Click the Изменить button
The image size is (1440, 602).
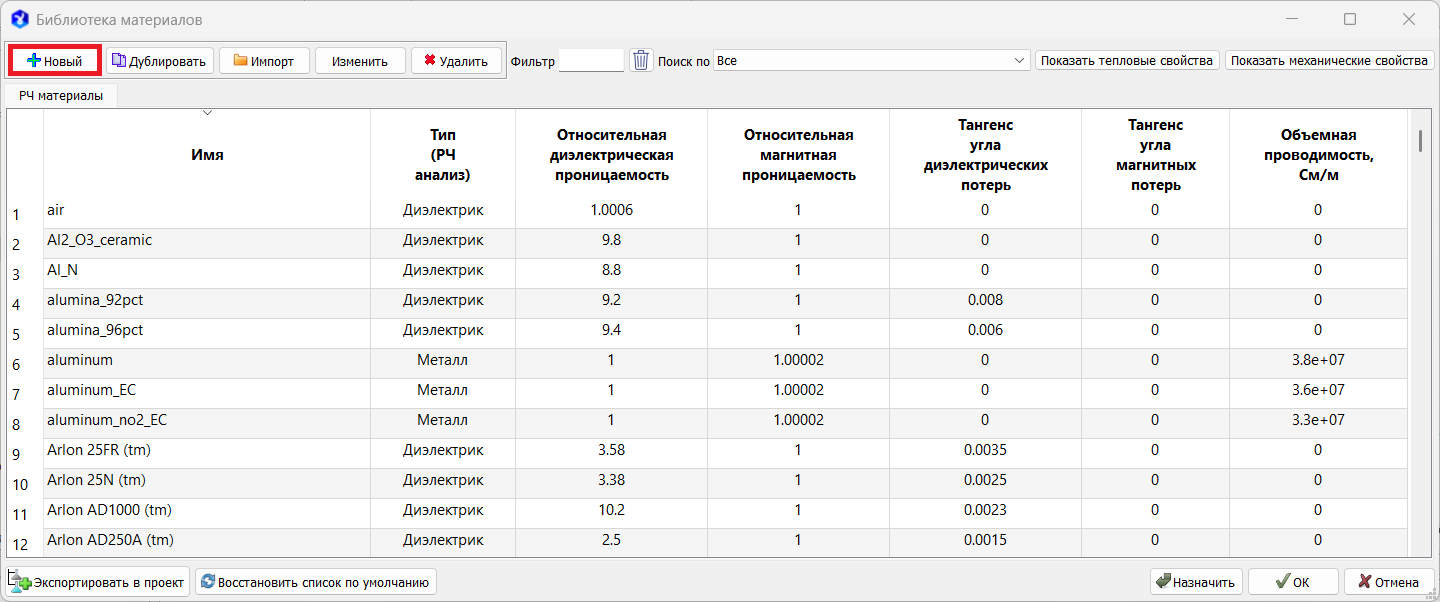coord(360,61)
